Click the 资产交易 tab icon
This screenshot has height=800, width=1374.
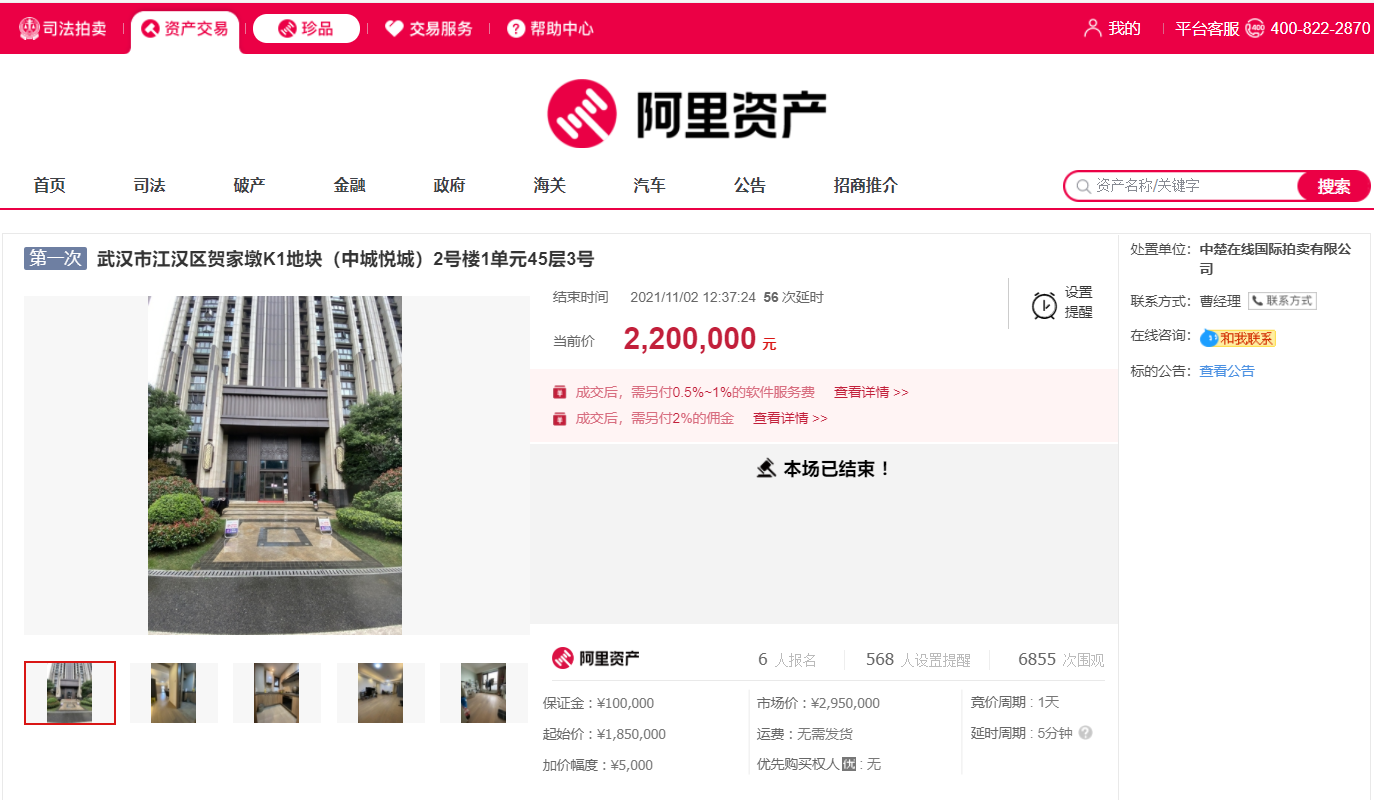[x=151, y=29]
